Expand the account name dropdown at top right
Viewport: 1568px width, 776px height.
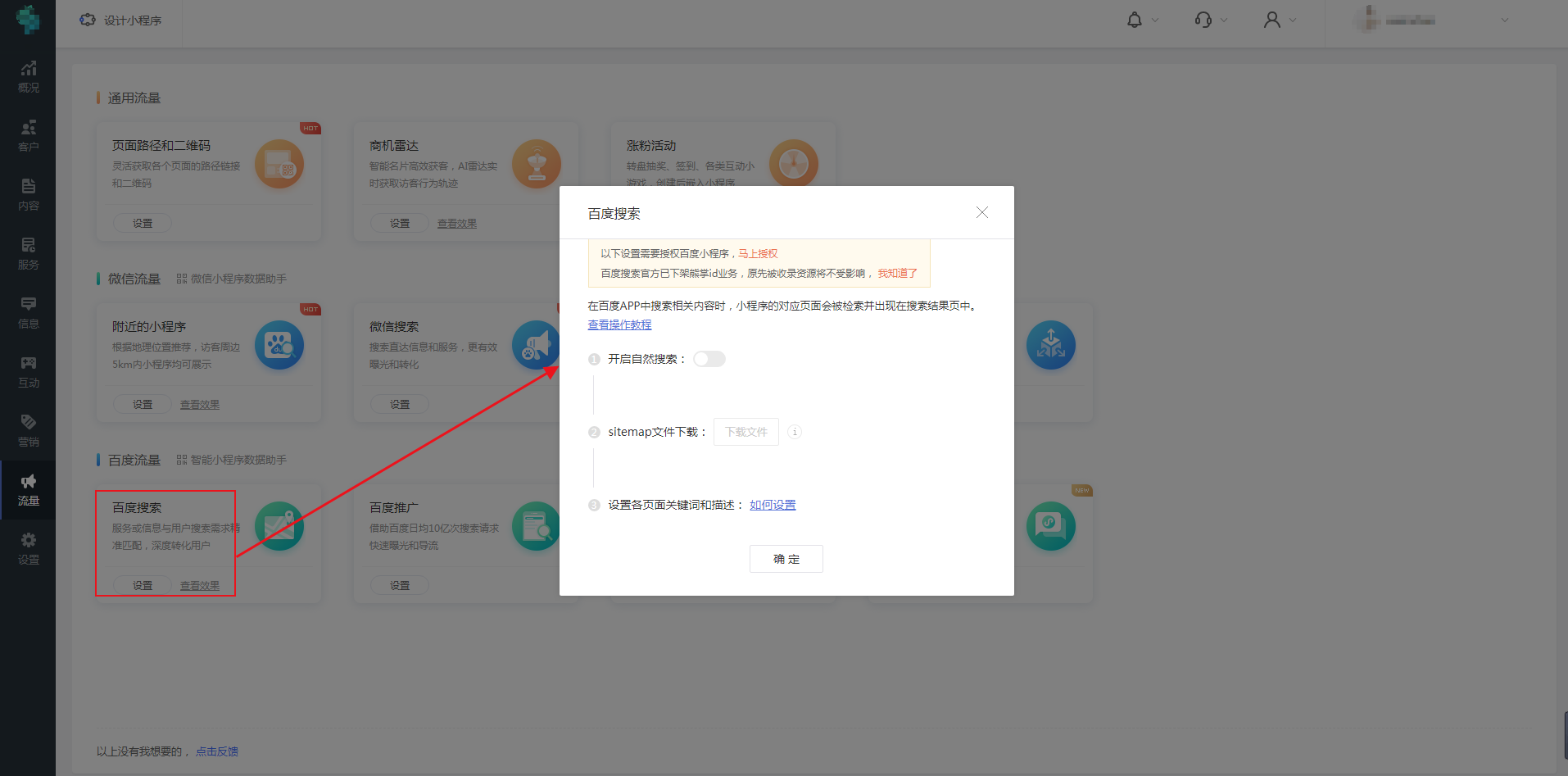pyautogui.click(x=1505, y=20)
